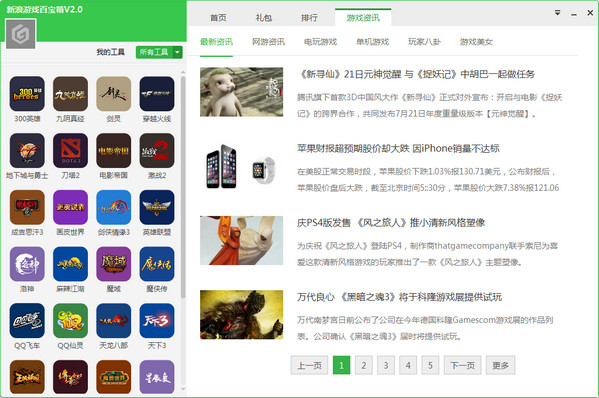This screenshot has width=599, height=398.
Task: Switch to 电玩游戏 sub-tab
Action: point(320,42)
